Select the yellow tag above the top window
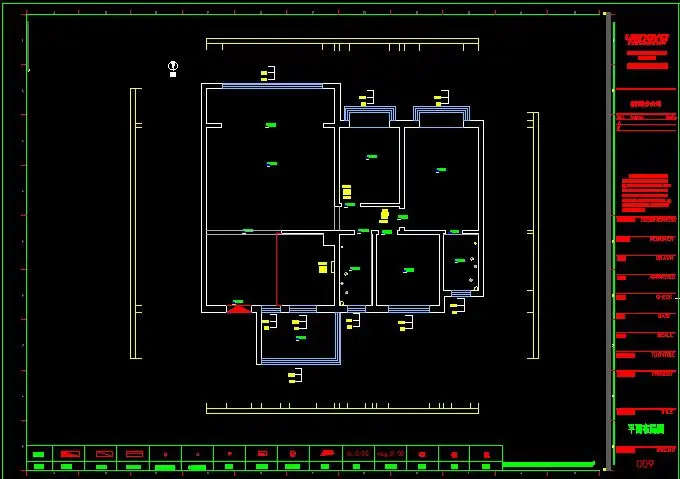The image size is (680, 479). (267, 73)
